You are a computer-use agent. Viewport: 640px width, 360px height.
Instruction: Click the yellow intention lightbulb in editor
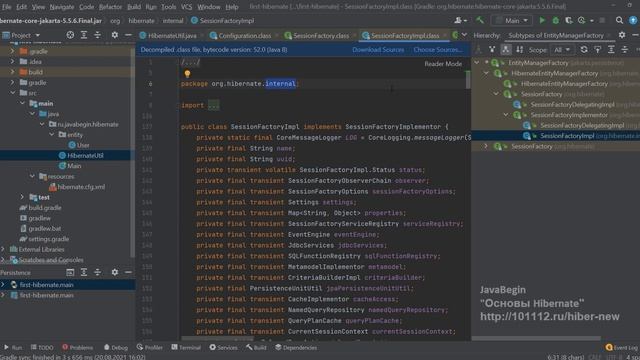pos(187,74)
